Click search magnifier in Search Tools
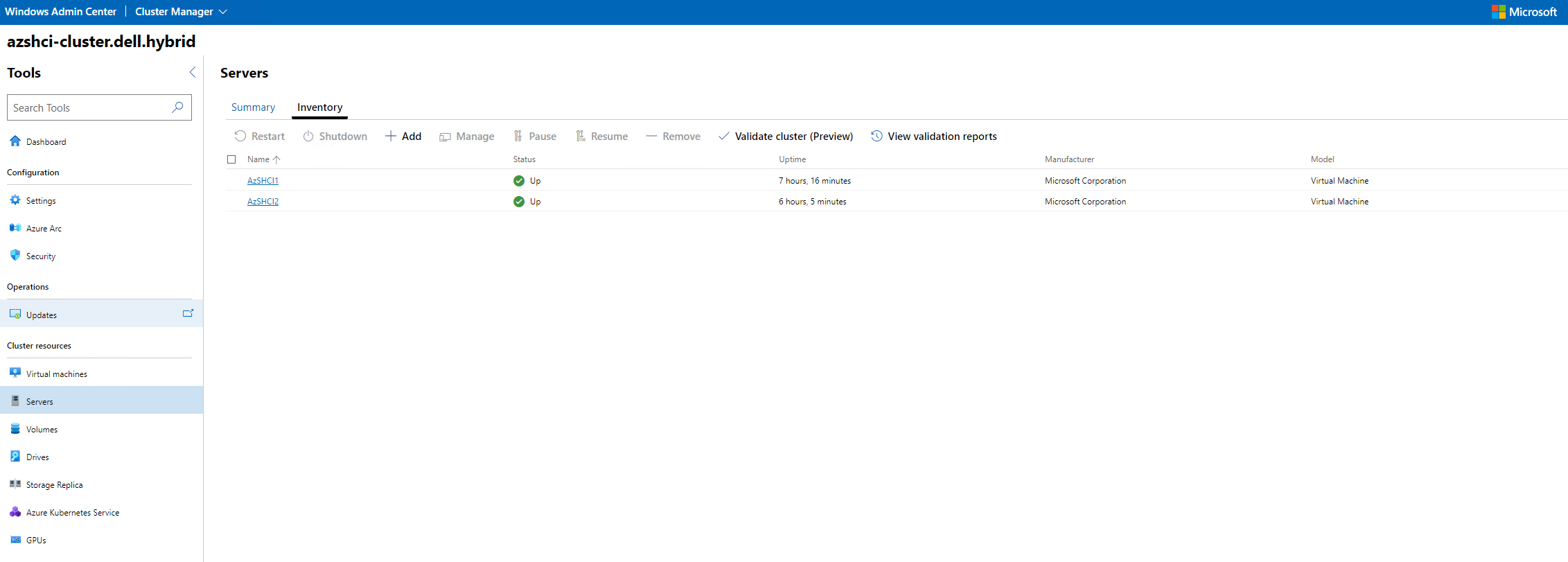The width and height of the screenshot is (1568, 562). point(177,107)
